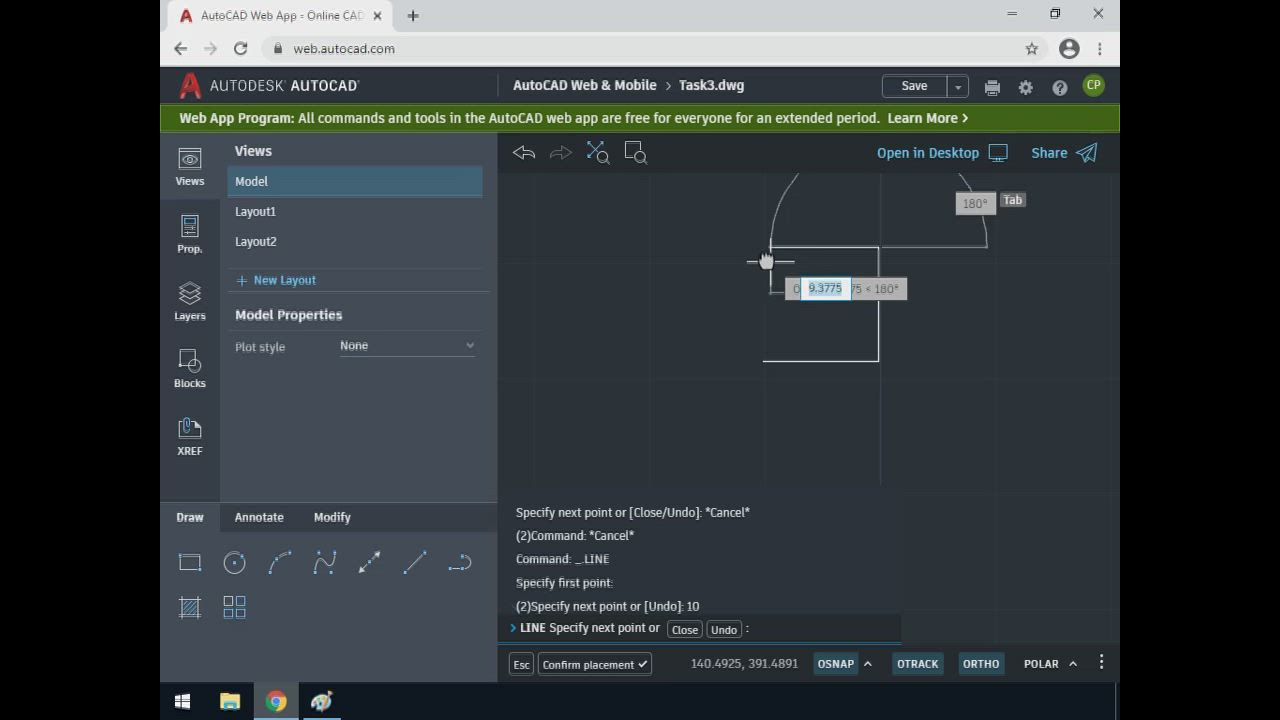Select the Model view

[x=355, y=181]
